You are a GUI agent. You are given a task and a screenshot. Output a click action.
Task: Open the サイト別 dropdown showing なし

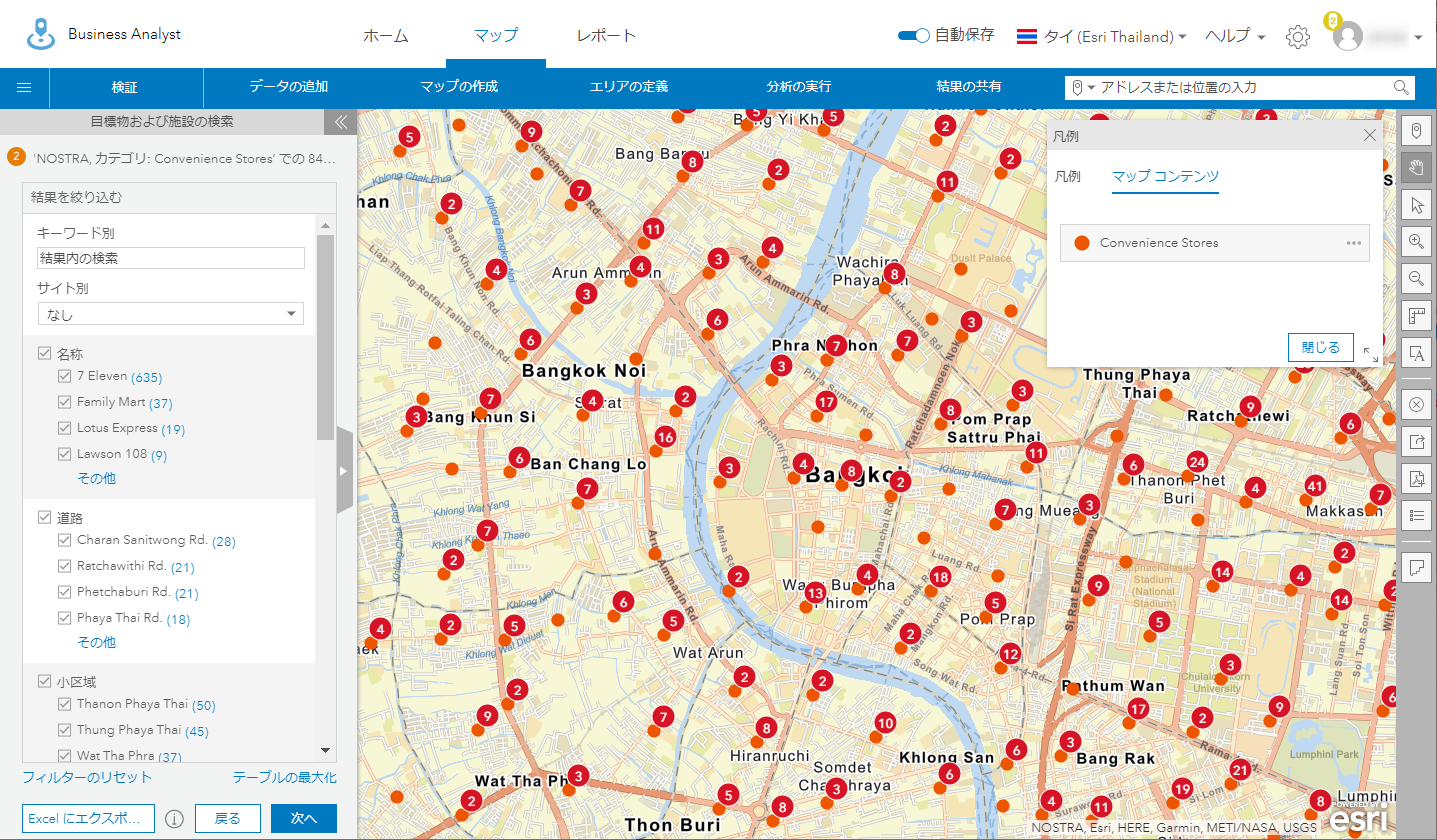[x=170, y=314]
